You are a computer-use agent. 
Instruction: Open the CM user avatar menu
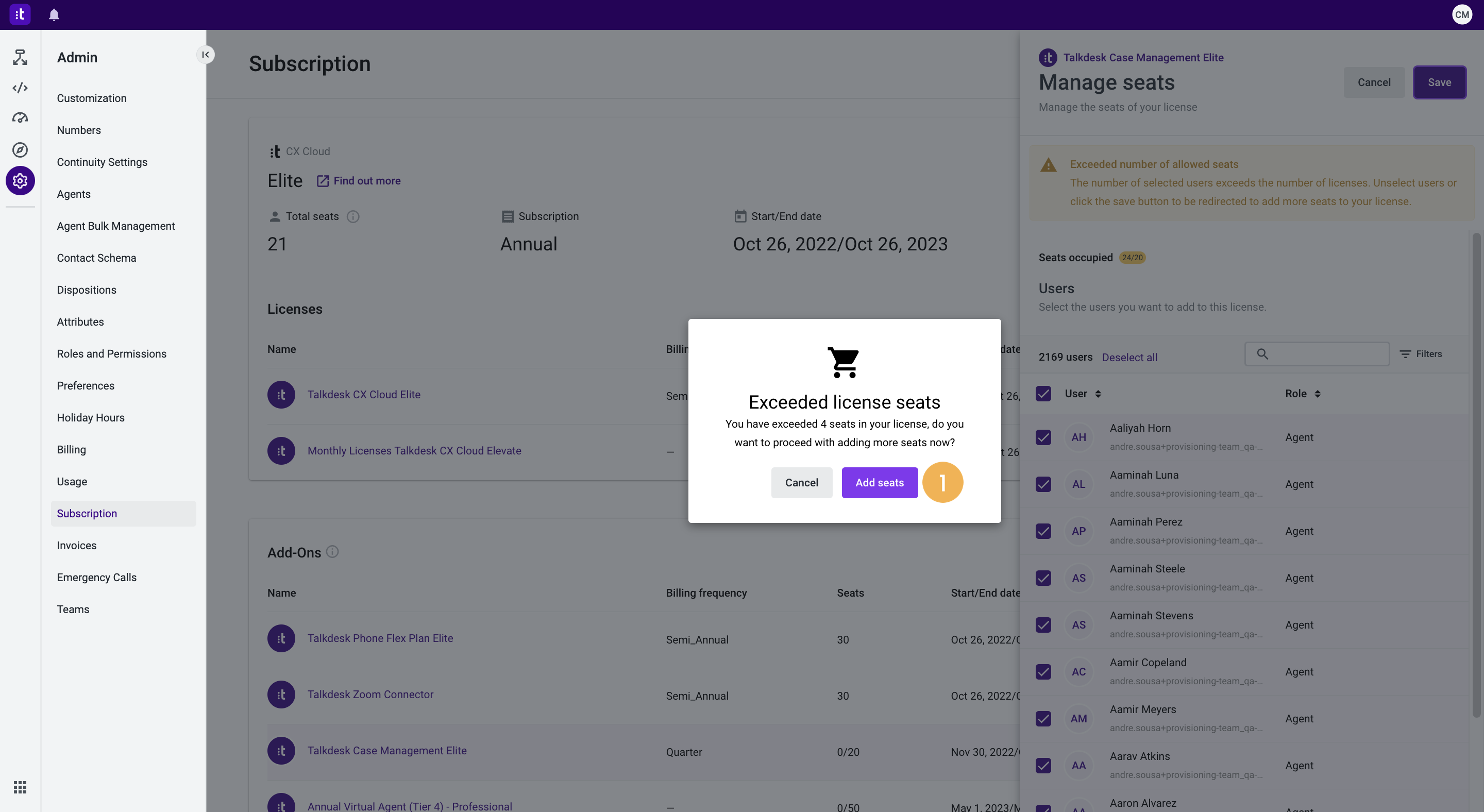coord(1462,14)
